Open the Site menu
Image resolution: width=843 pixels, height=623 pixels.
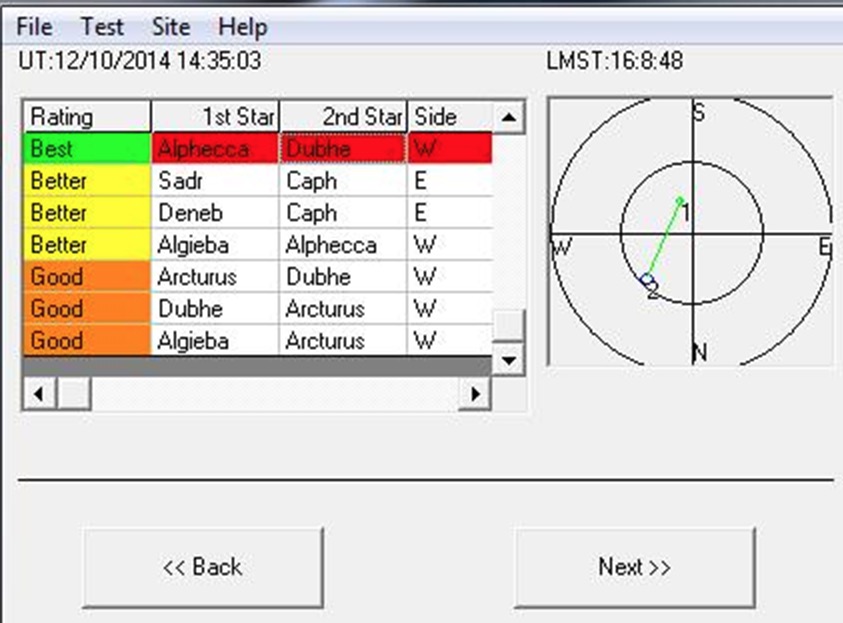click(171, 26)
